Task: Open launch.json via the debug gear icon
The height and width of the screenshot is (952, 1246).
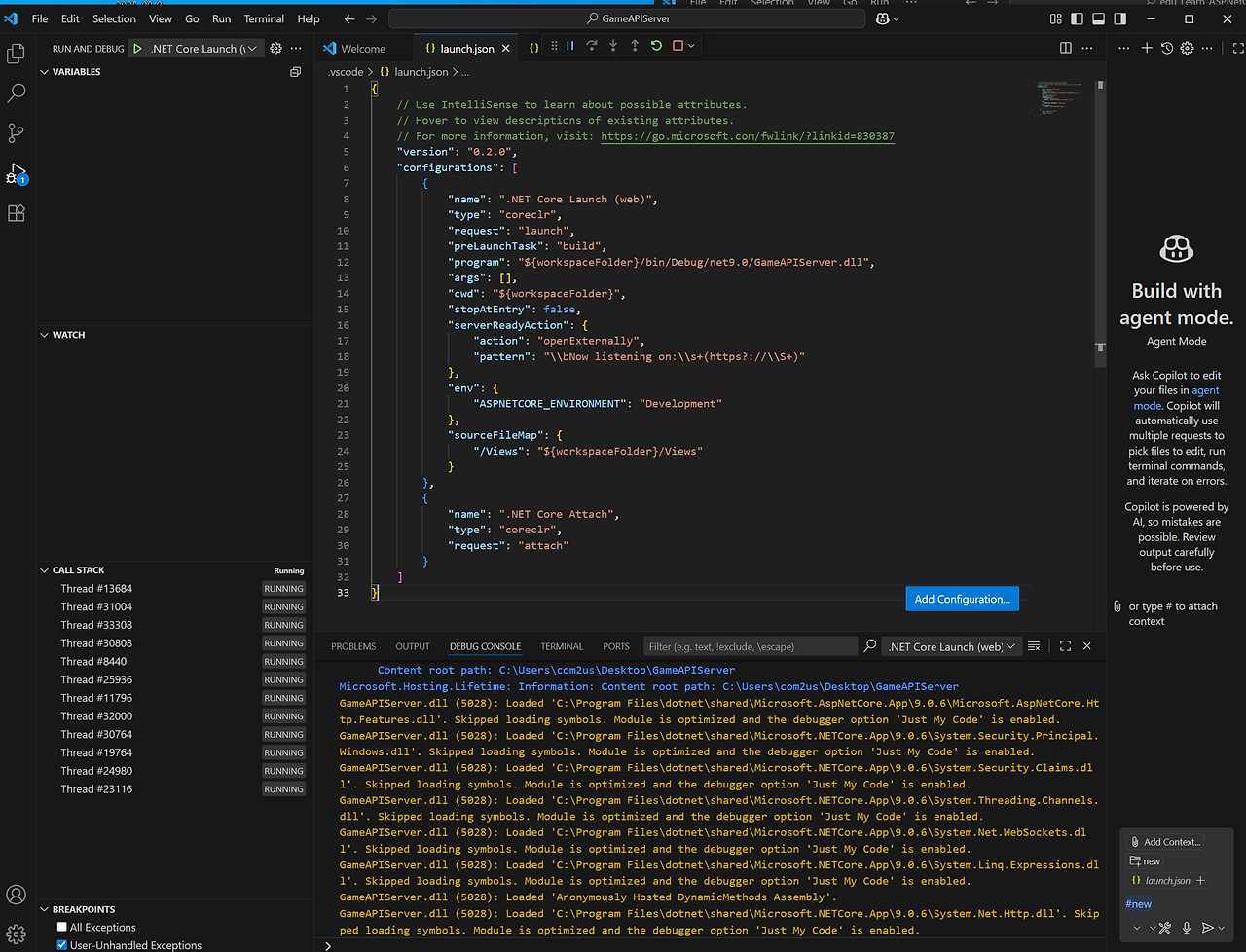Action: (276, 49)
